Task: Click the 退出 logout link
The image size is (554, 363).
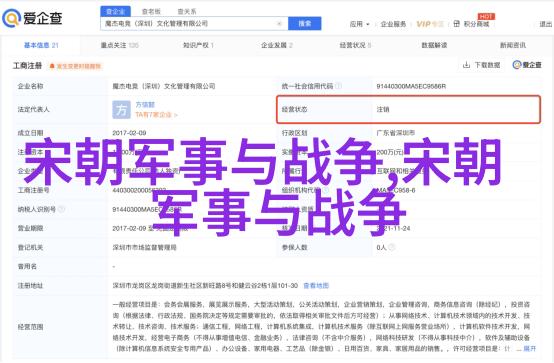Action: tap(546, 24)
